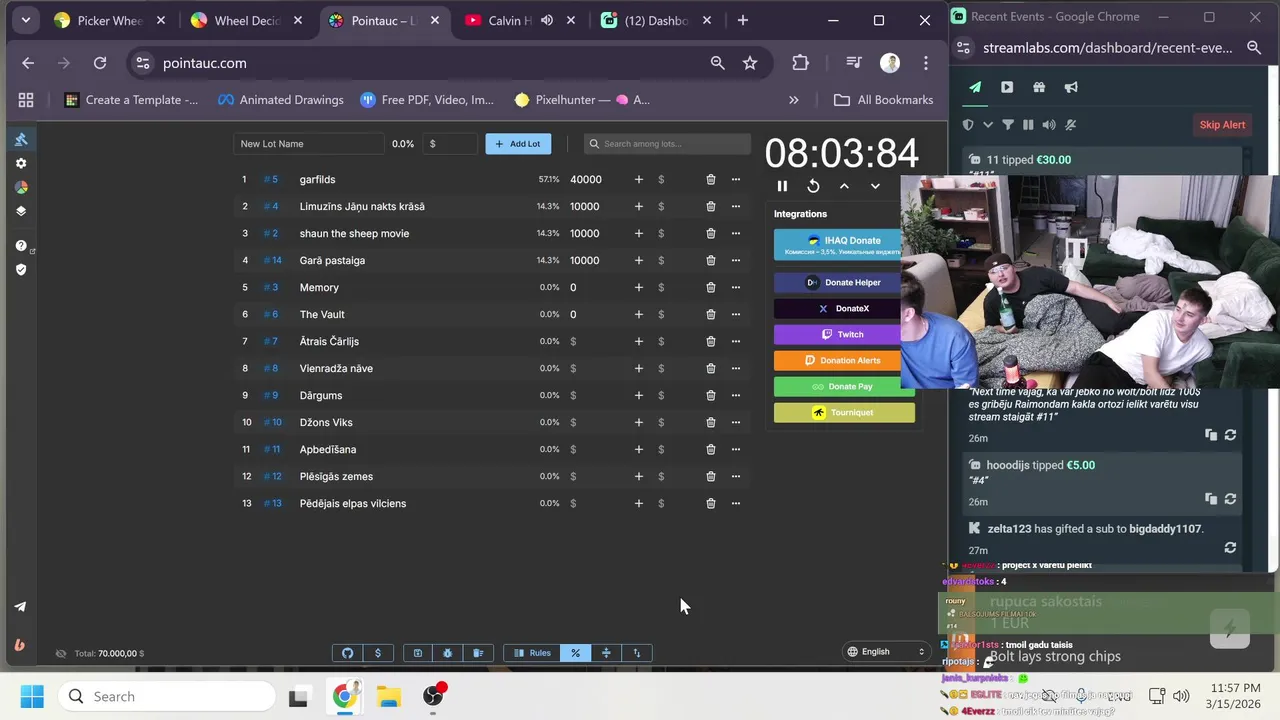The image size is (1280, 720).
Task: Open the auction hammer page in Pointauc sidebar
Action: click(x=21, y=139)
